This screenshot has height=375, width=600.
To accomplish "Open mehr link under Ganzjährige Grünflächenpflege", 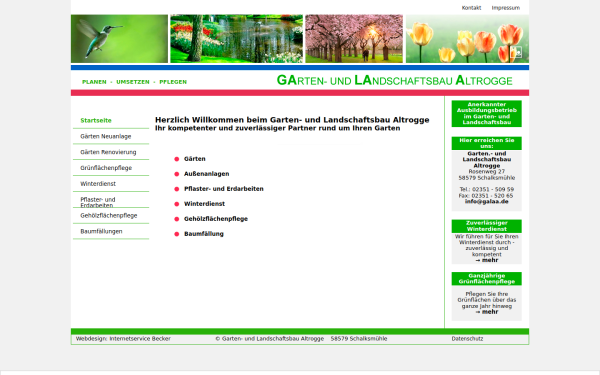I will click(x=486, y=312).
